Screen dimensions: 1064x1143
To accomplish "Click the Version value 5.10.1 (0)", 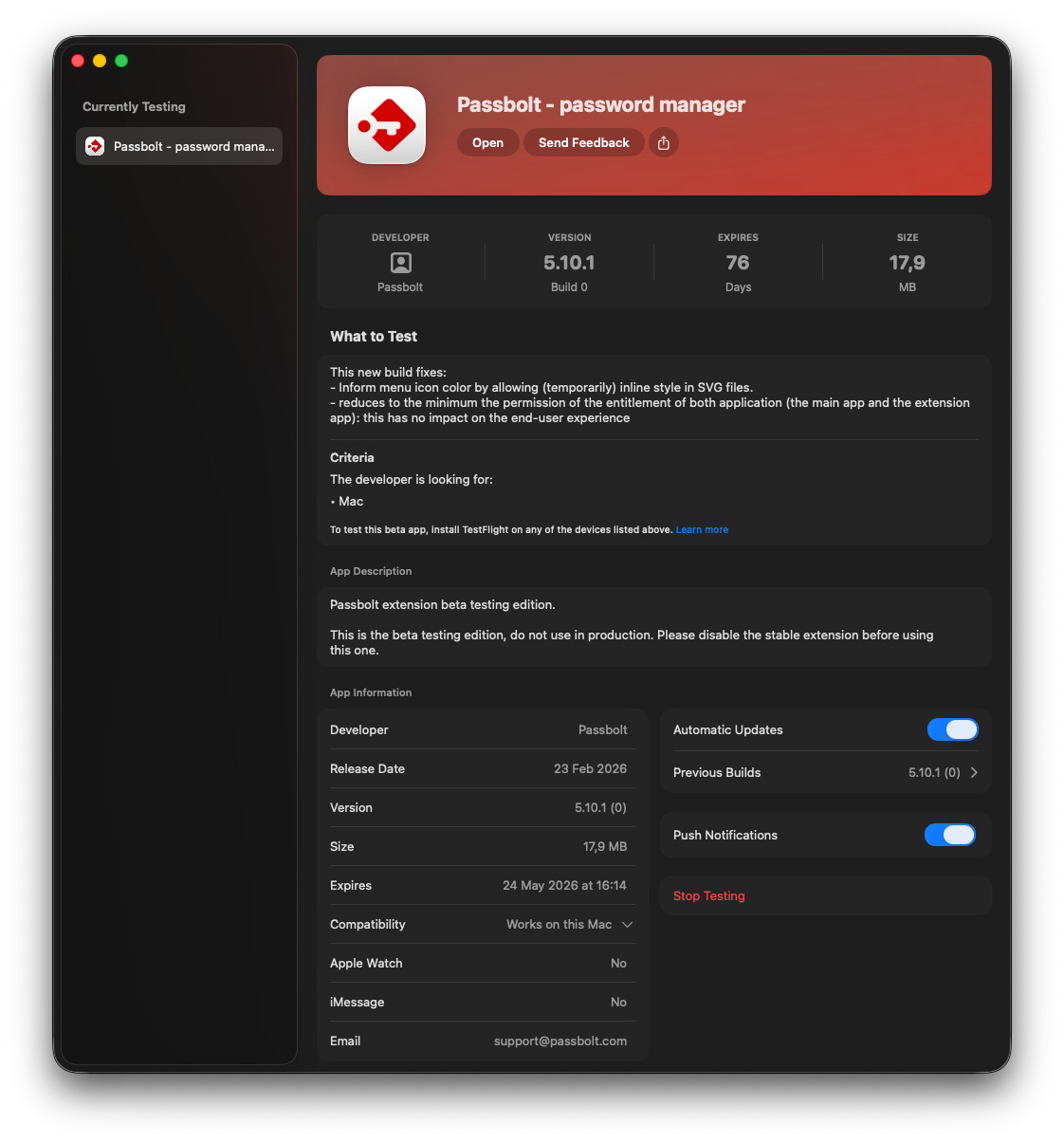I will [600, 807].
